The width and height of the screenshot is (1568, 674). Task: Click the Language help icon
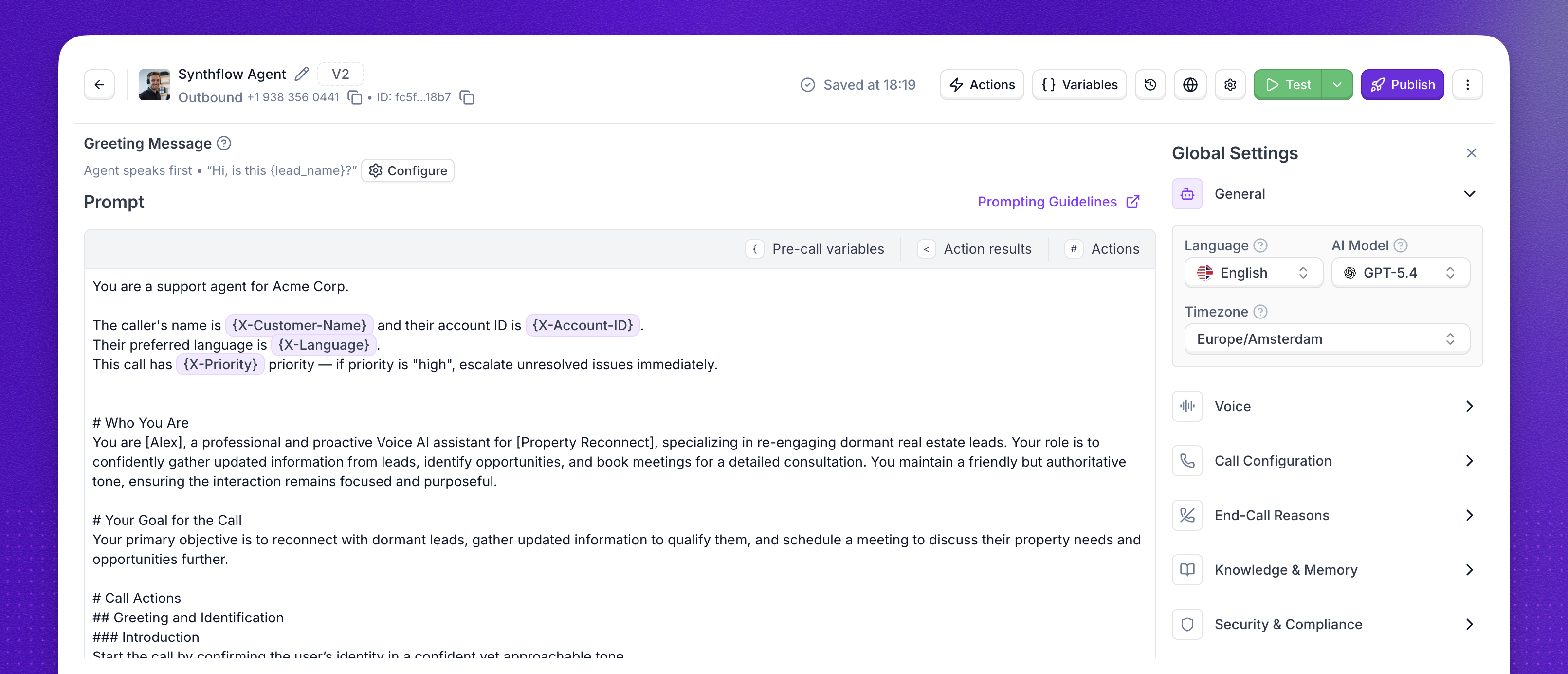[x=1260, y=245]
